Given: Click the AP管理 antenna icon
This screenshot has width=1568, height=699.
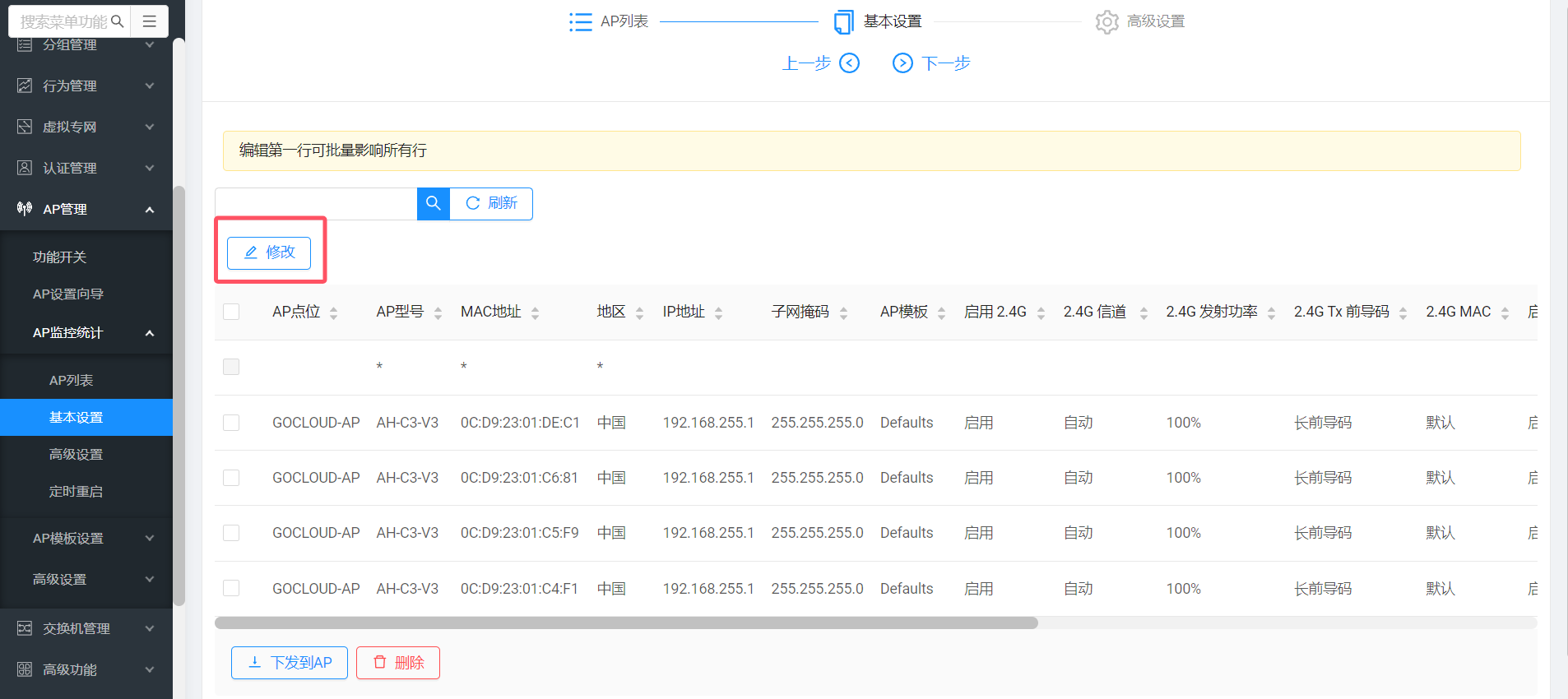Looking at the screenshot, I should coord(25,209).
